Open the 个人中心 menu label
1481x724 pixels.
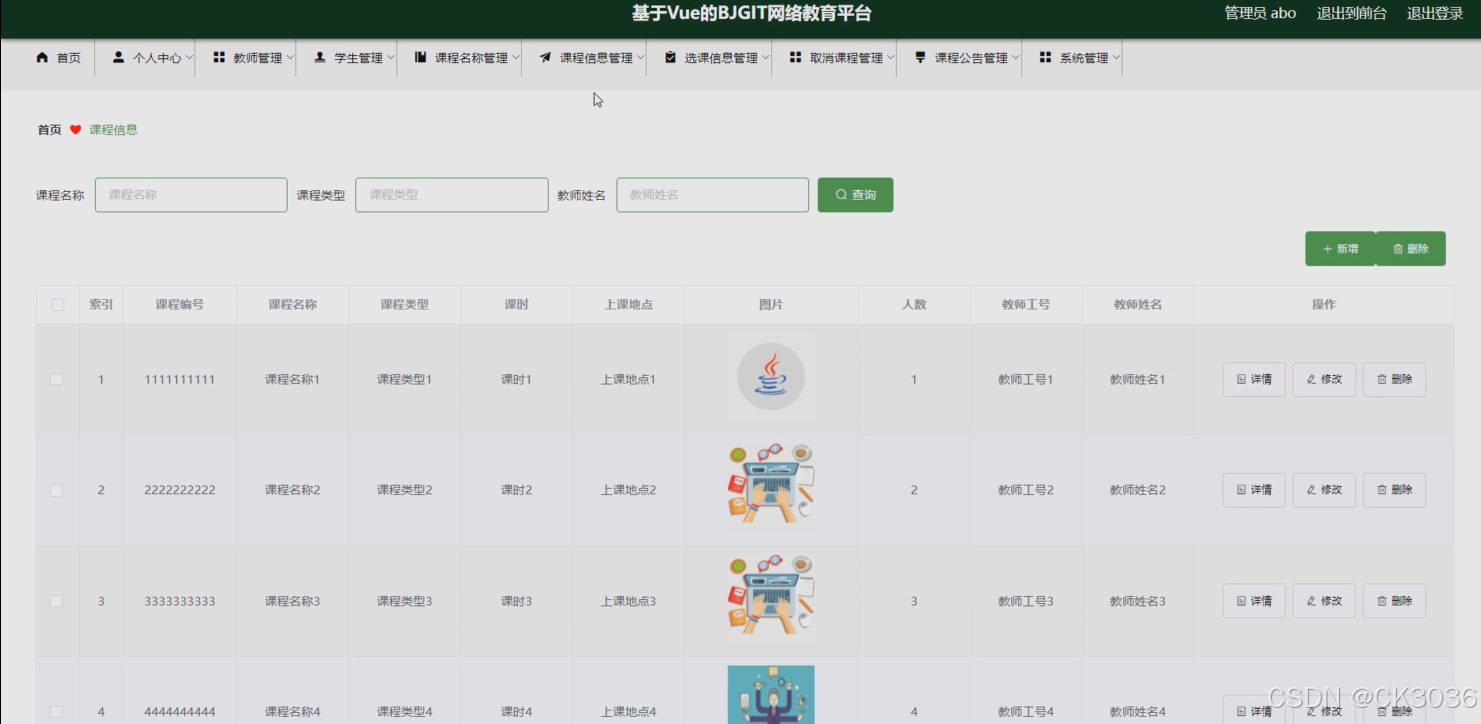tap(157, 58)
